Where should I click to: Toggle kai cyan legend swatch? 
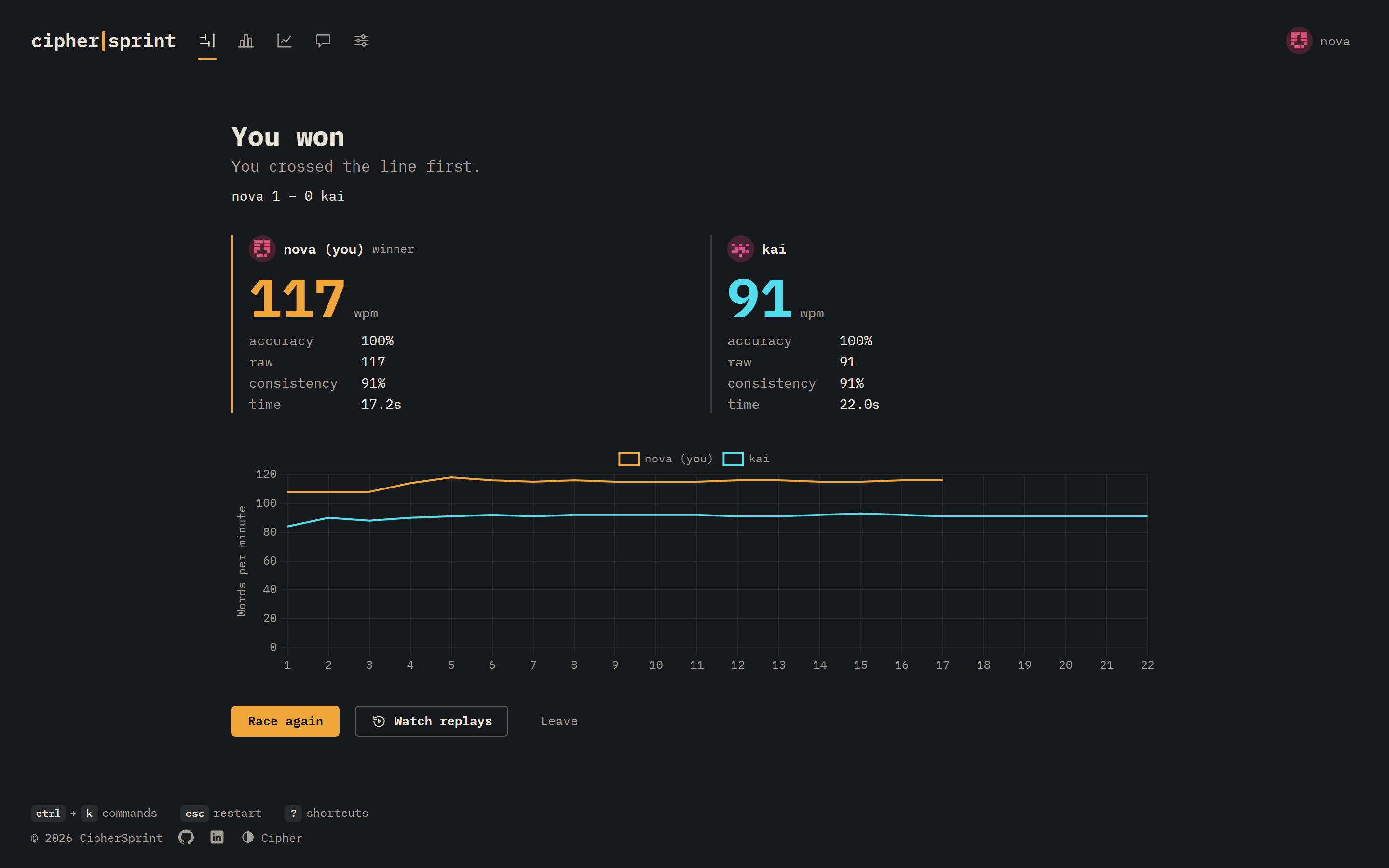click(x=733, y=459)
